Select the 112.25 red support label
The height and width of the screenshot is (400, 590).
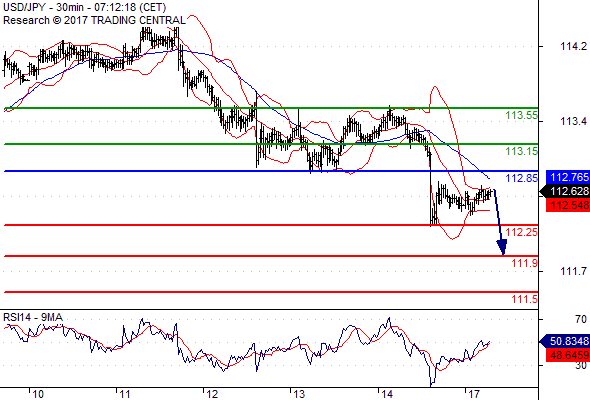click(522, 232)
